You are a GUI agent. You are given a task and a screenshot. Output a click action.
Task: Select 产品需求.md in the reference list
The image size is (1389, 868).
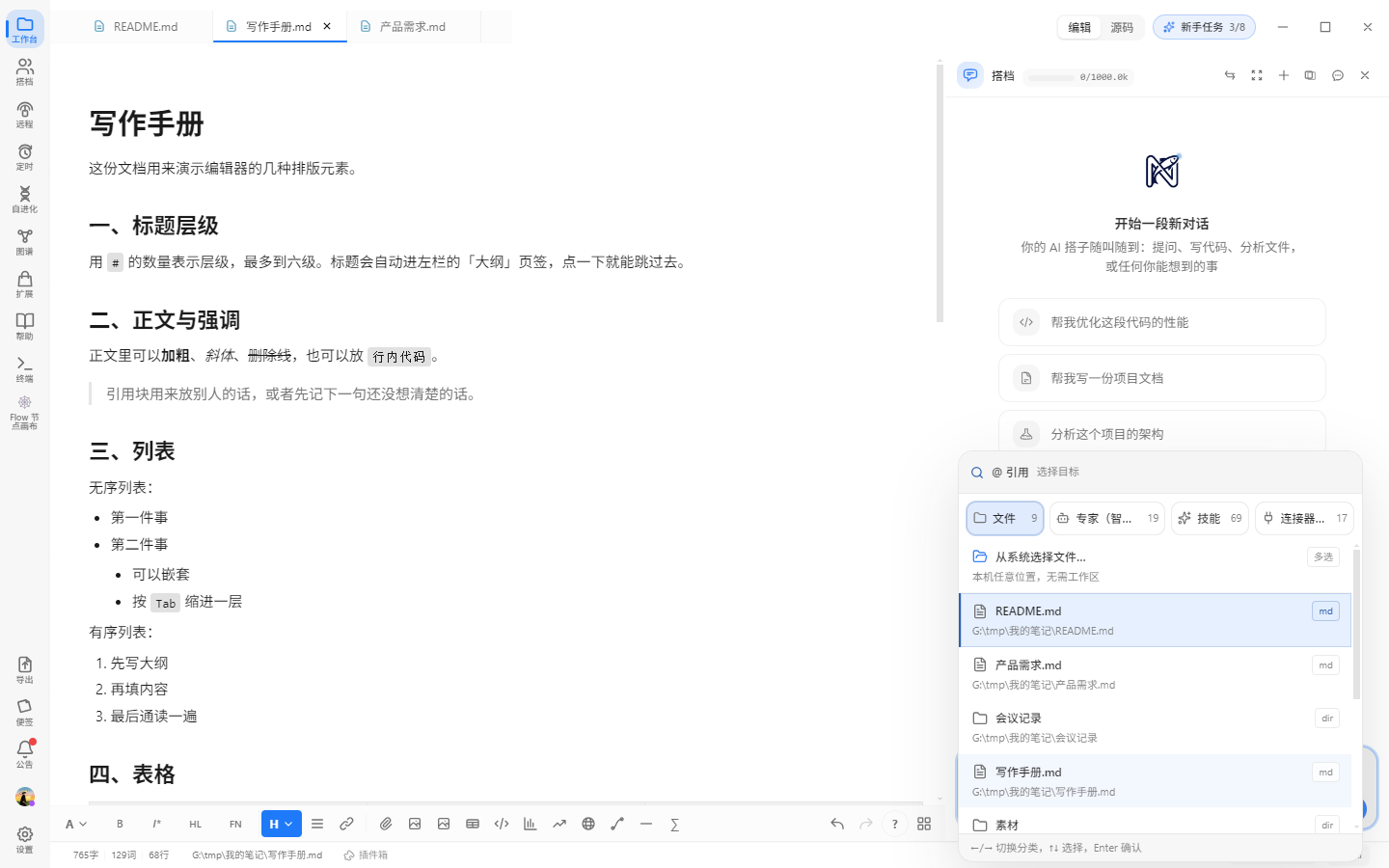point(1156,674)
